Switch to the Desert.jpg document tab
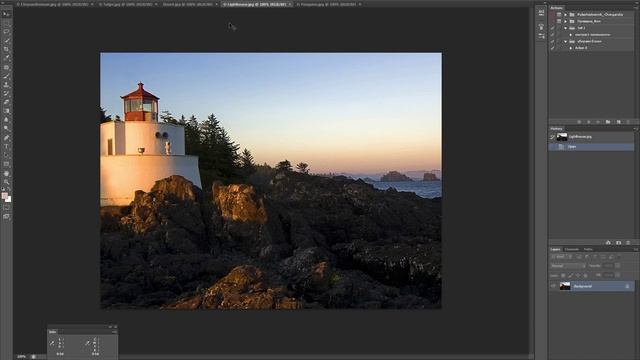 tap(190, 4)
